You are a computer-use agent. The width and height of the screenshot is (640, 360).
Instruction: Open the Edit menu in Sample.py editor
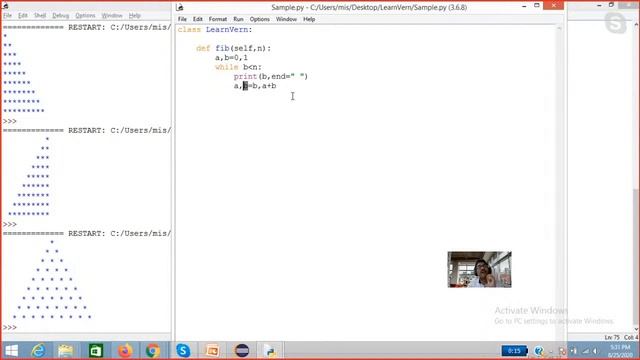198,19
